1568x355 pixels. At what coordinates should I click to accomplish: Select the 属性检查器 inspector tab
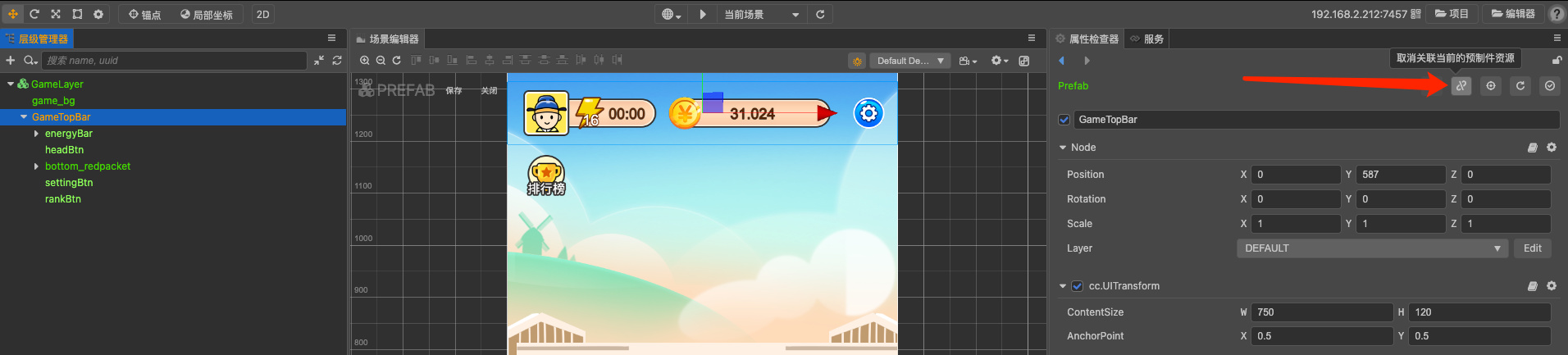[x=1087, y=39]
